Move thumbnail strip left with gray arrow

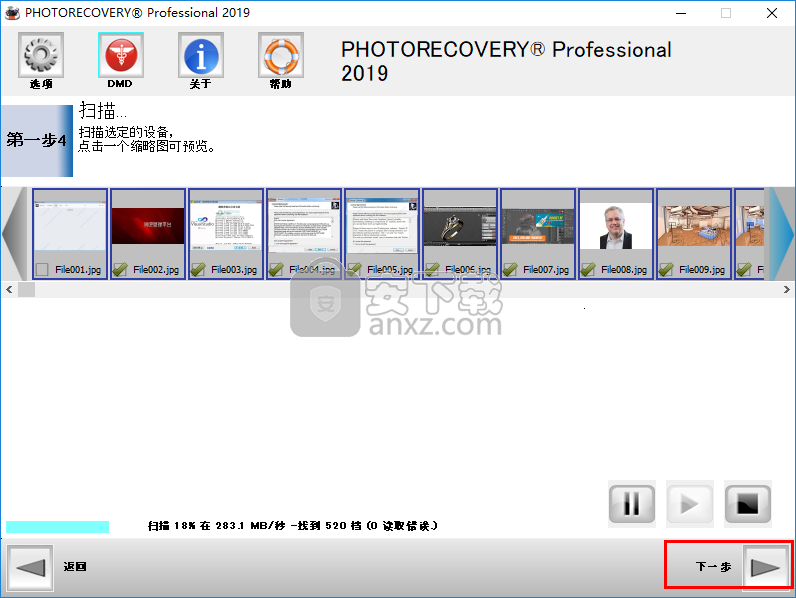[14, 234]
